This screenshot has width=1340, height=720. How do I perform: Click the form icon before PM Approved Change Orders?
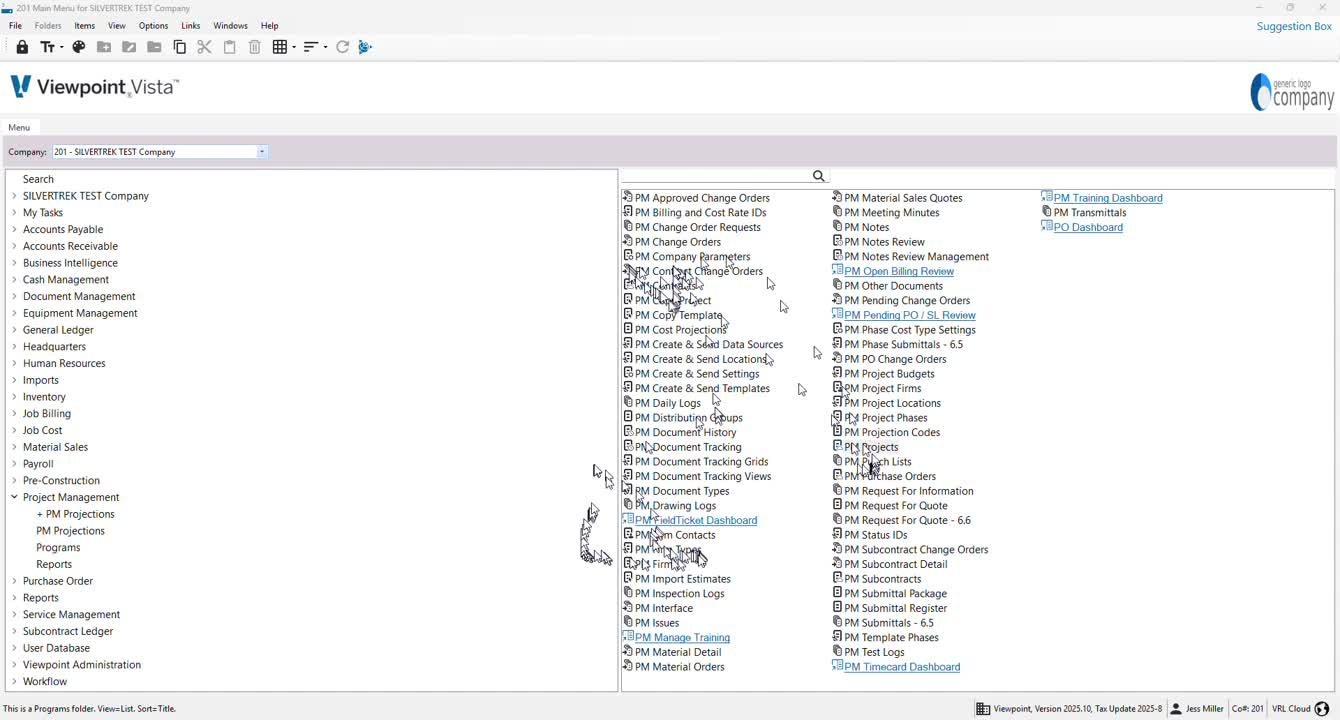coord(628,198)
